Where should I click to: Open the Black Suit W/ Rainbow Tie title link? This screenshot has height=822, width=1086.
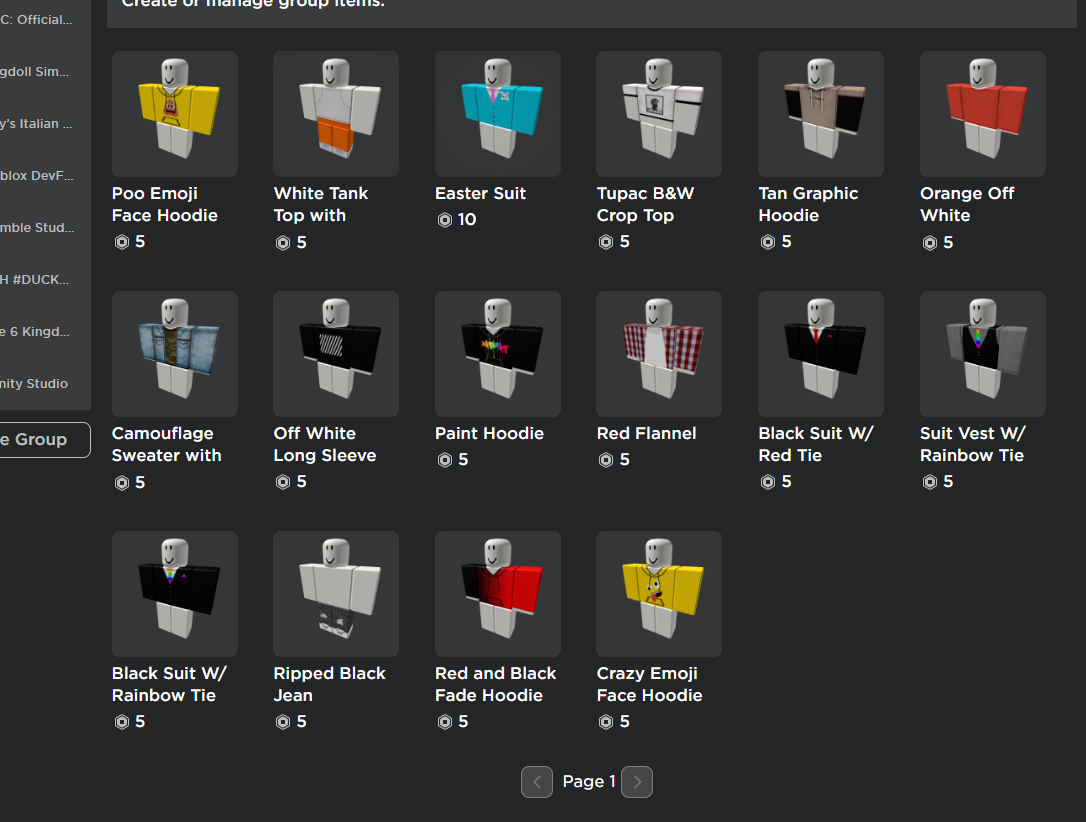tap(169, 684)
